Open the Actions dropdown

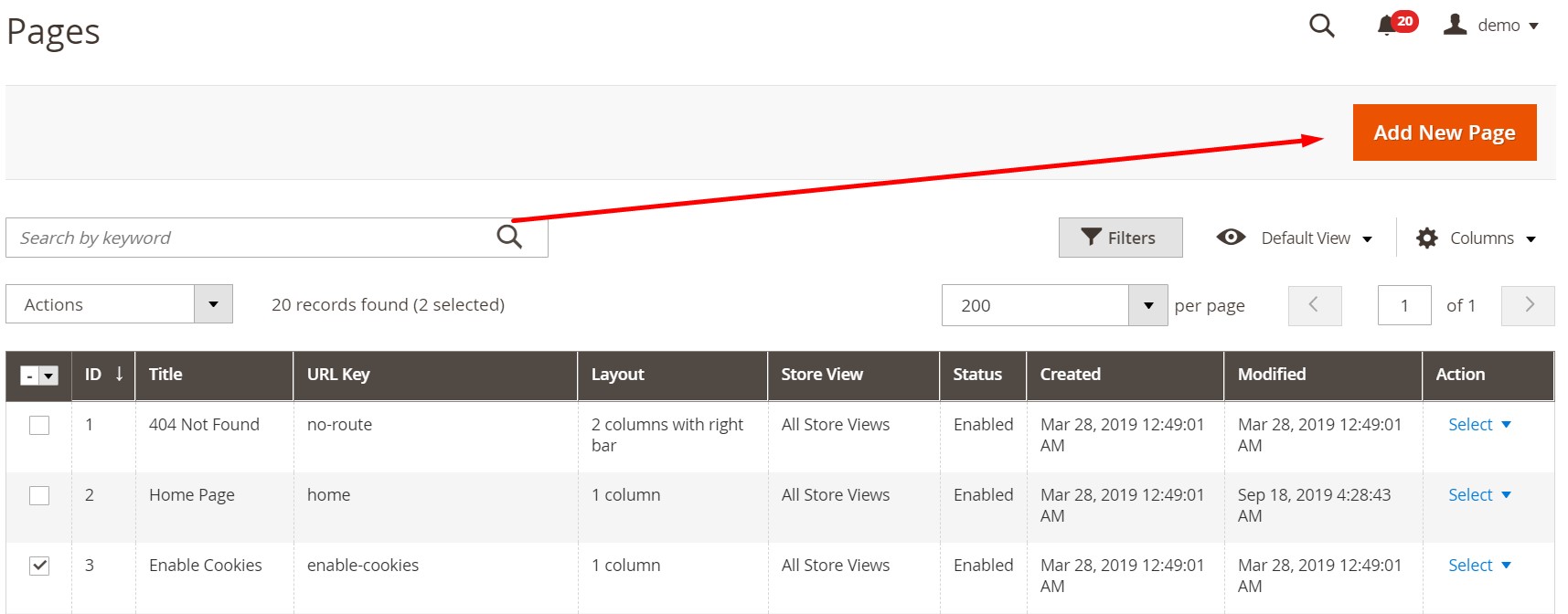(212, 304)
